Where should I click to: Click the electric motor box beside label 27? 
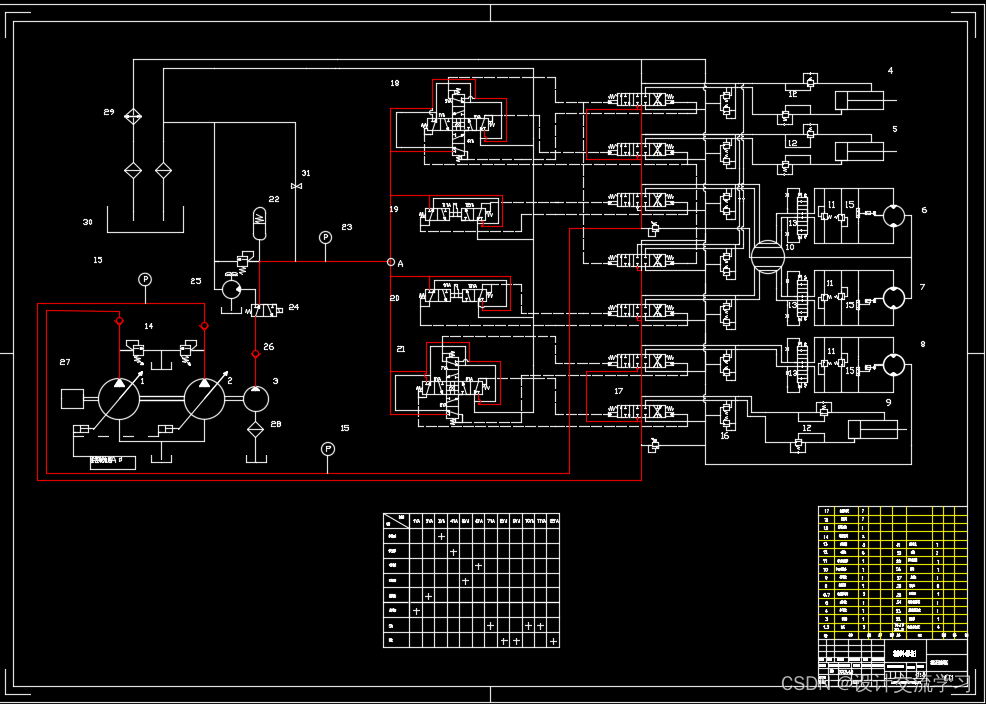(72, 399)
